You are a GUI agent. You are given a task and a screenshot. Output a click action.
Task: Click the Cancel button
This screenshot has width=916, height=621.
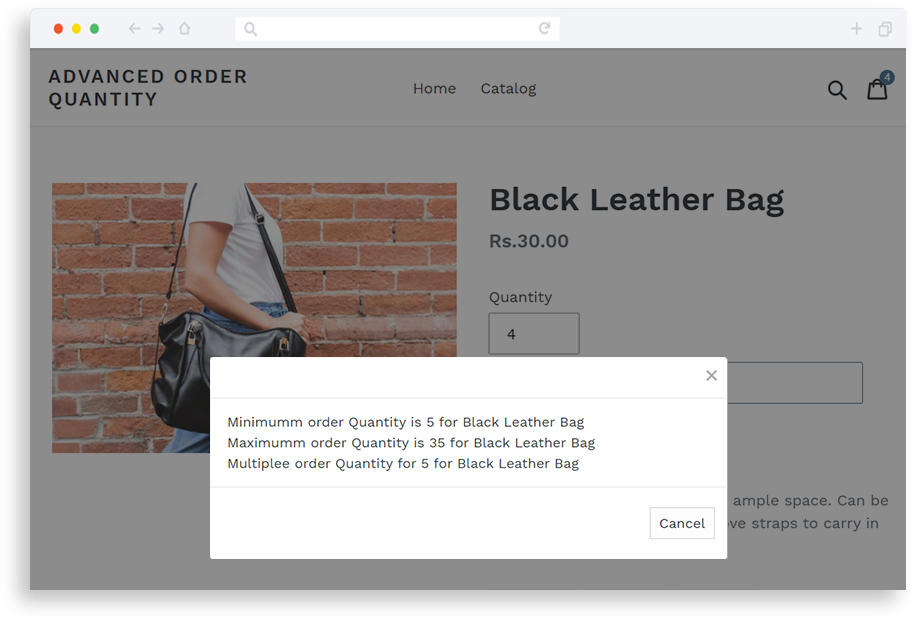pos(682,523)
